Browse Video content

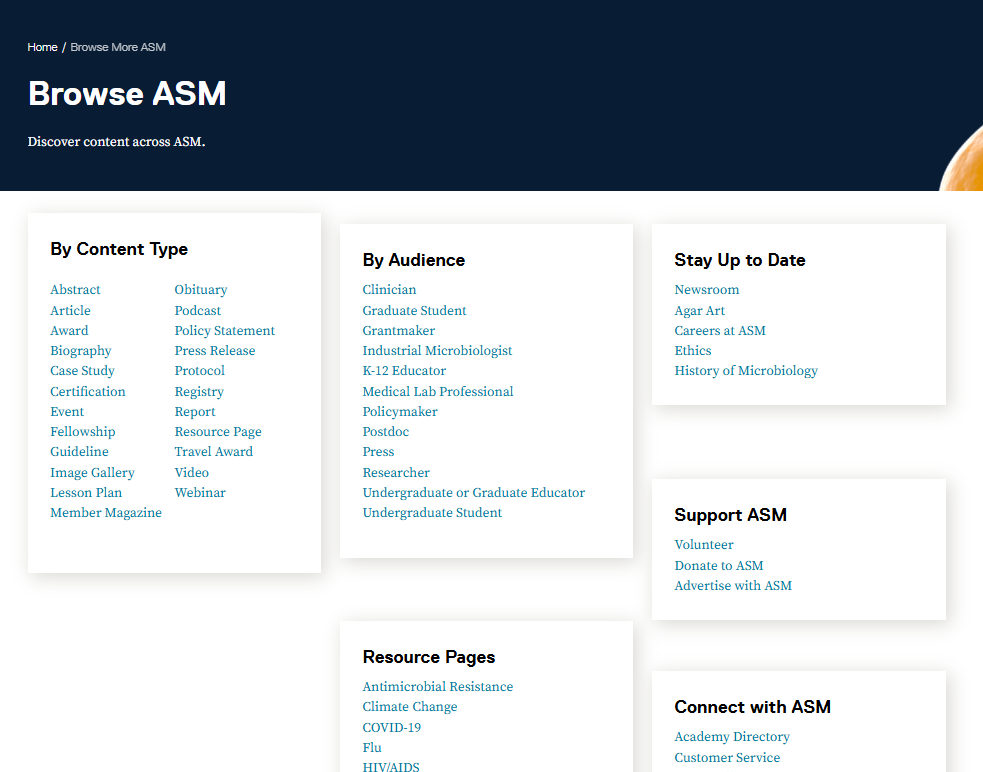[x=191, y=472]
